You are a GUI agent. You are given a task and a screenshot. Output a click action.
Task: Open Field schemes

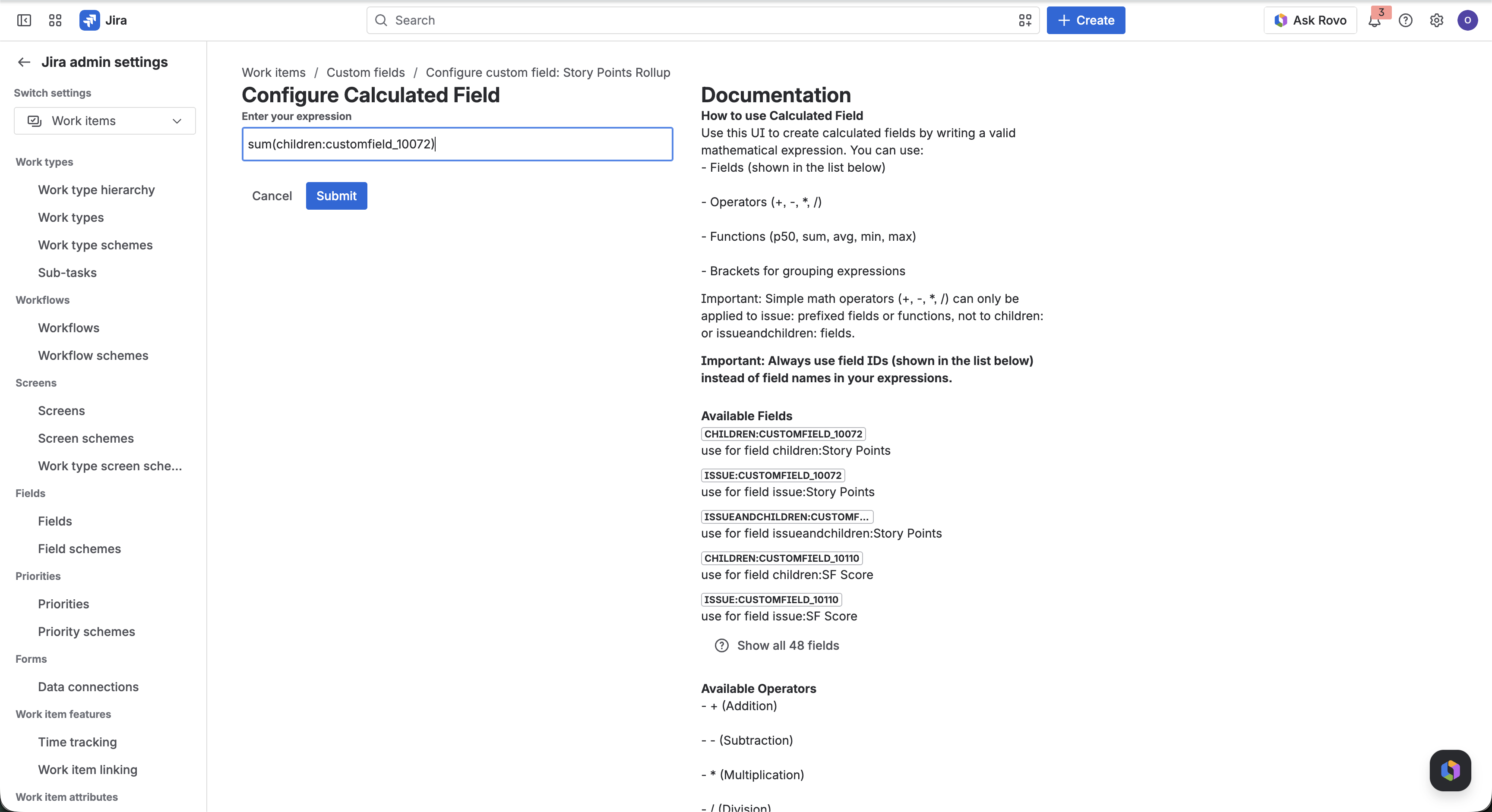79,549
